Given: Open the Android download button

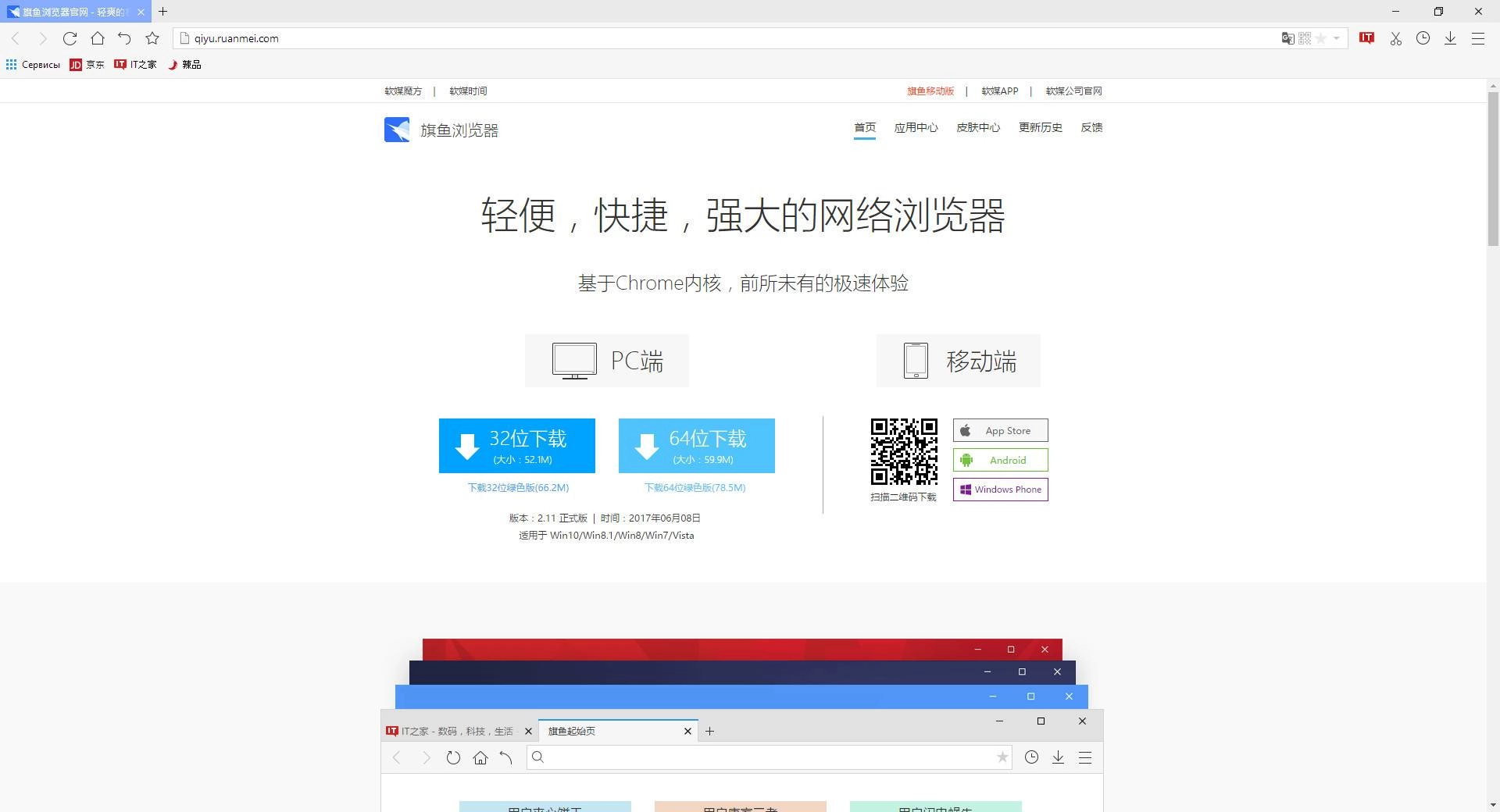Looking at the screenshot, I should click(x=1001, y=460).
